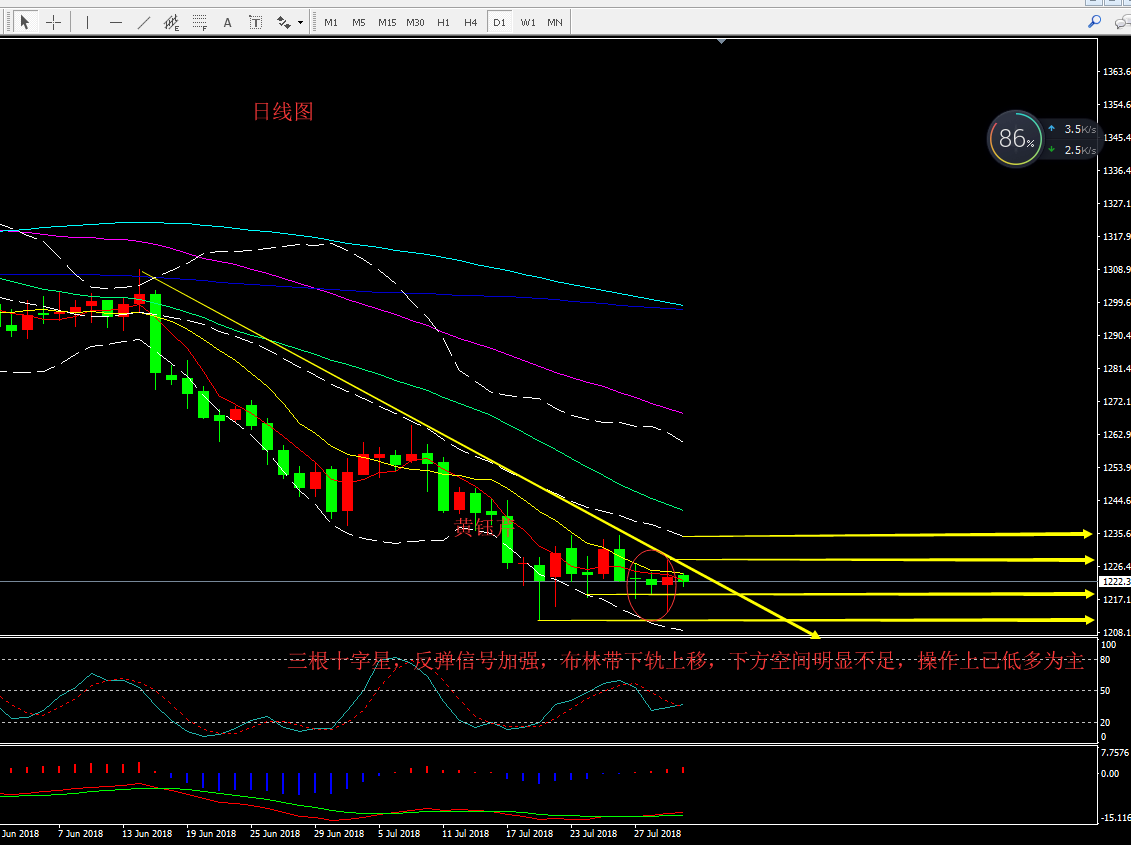
Task: Switch chart to M1 timeframe
Action: 331,22
